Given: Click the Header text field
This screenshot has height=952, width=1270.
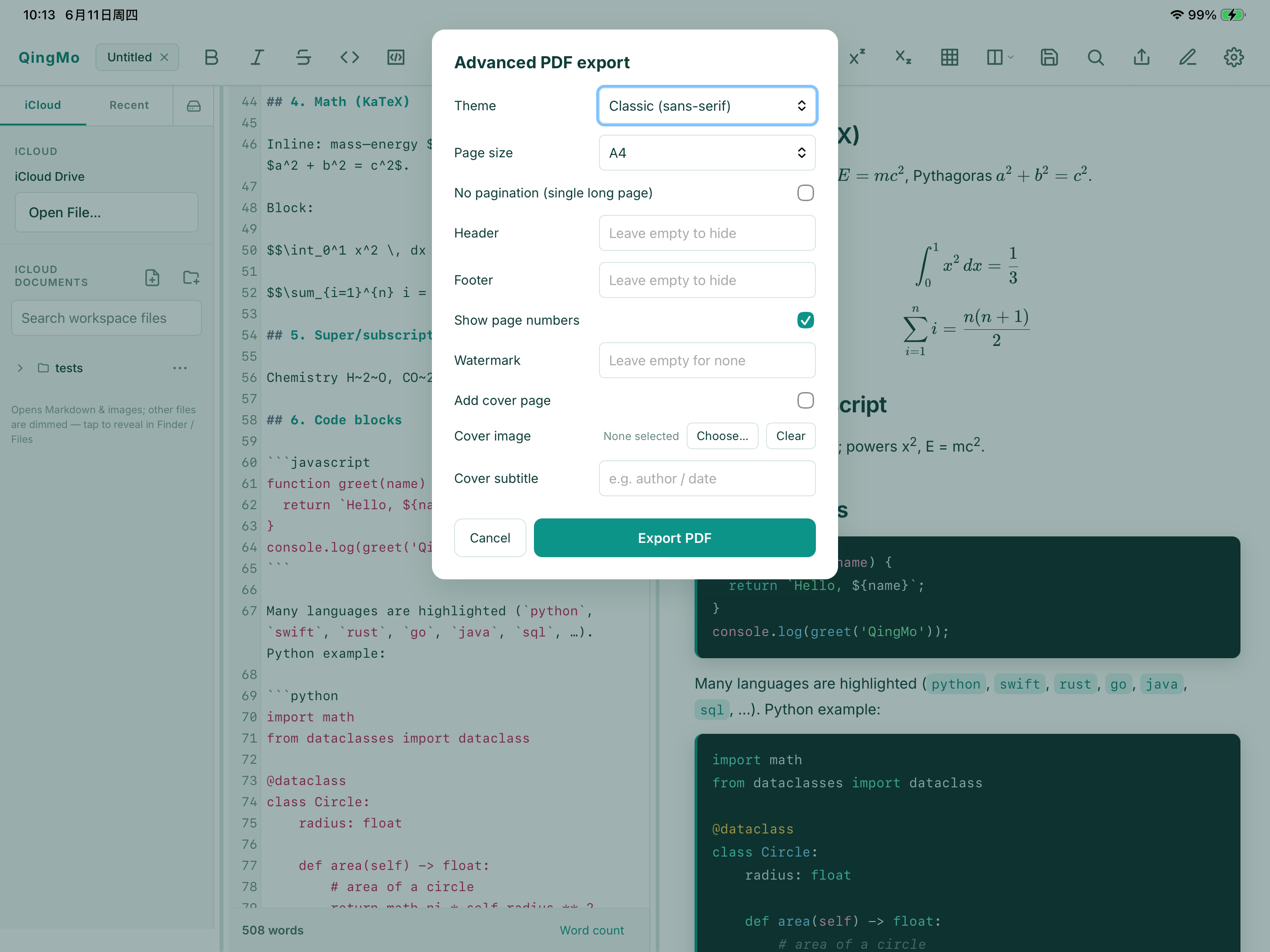Looking at the screenshot, I should coord(707,233).
